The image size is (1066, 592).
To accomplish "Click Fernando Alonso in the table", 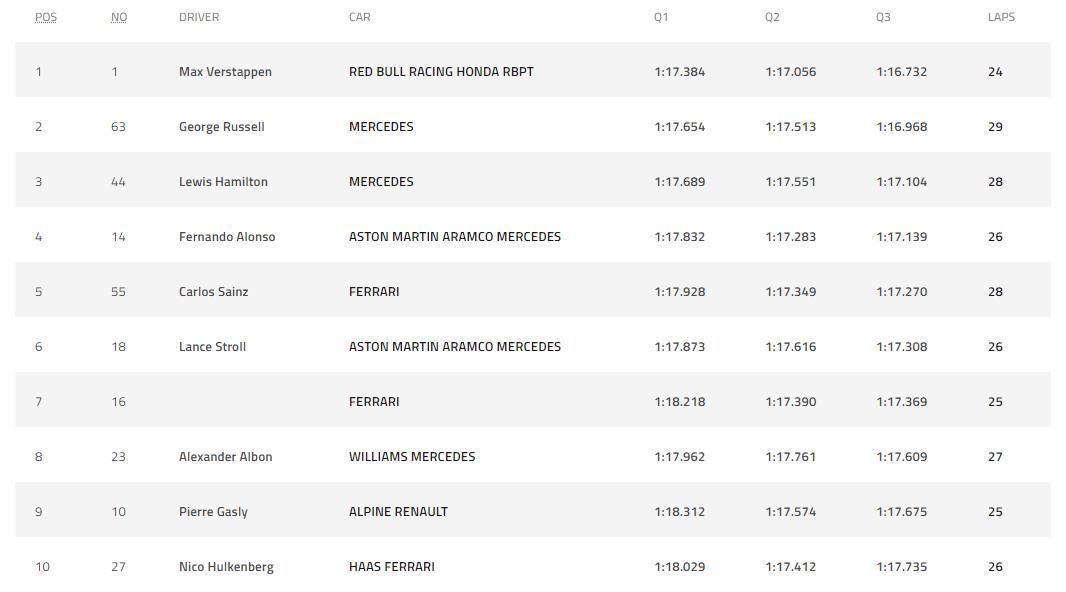I will [x=227, y=237].
